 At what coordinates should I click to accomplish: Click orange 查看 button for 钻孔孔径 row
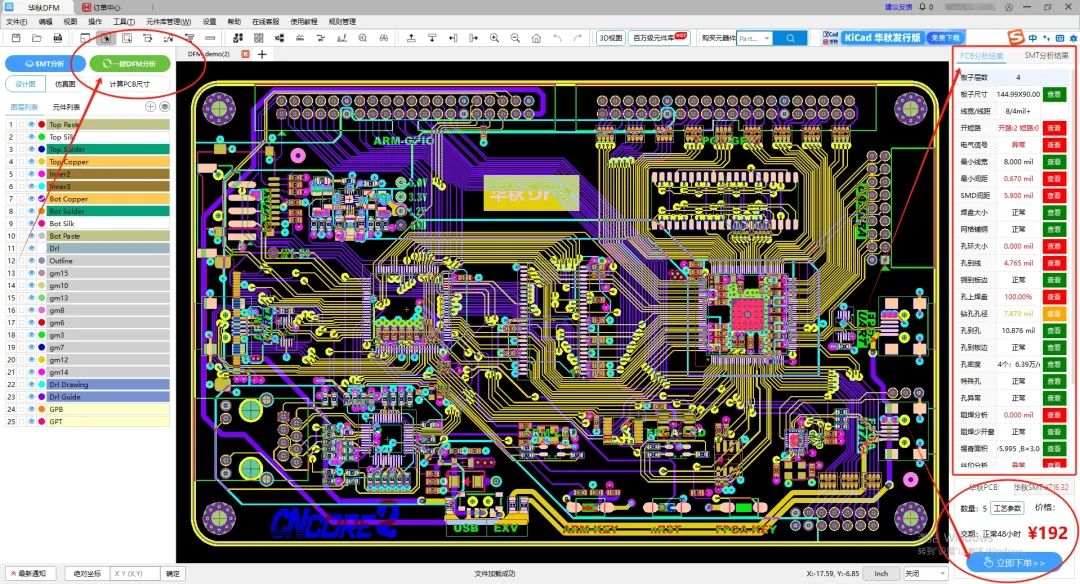pos(1054,313)
